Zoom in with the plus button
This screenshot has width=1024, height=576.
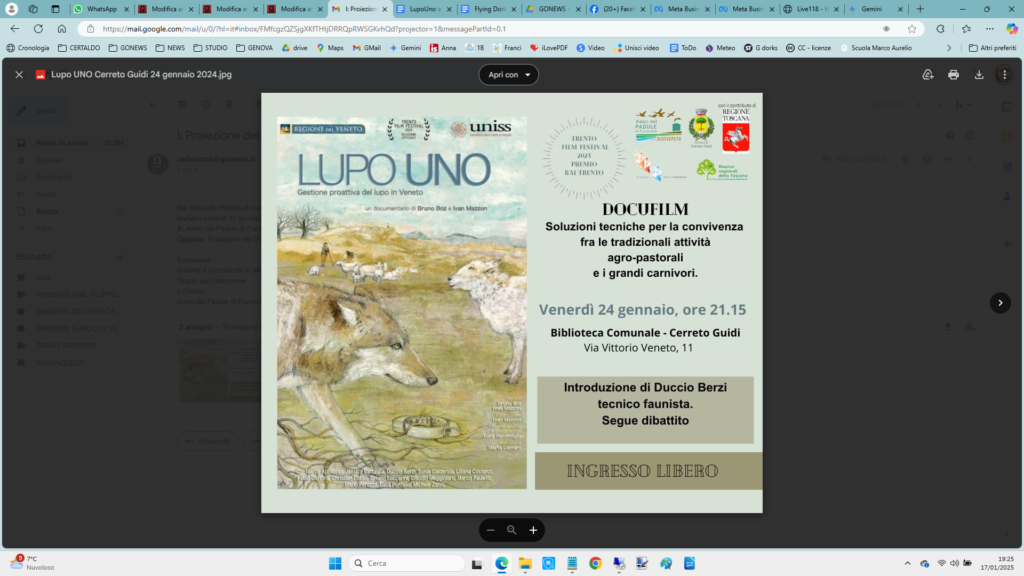533,530
